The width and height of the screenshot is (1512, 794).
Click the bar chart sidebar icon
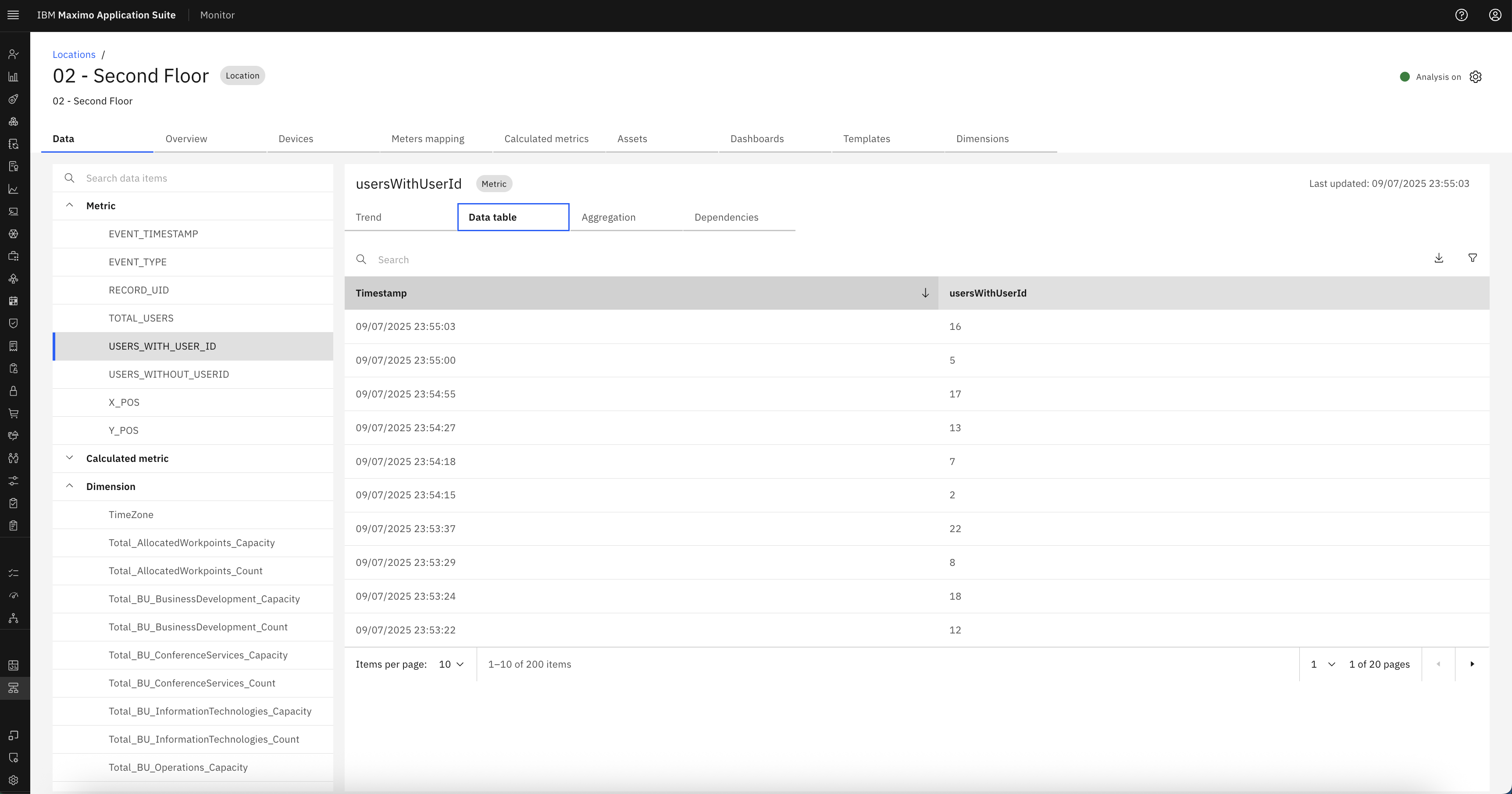tap(14, 77)
